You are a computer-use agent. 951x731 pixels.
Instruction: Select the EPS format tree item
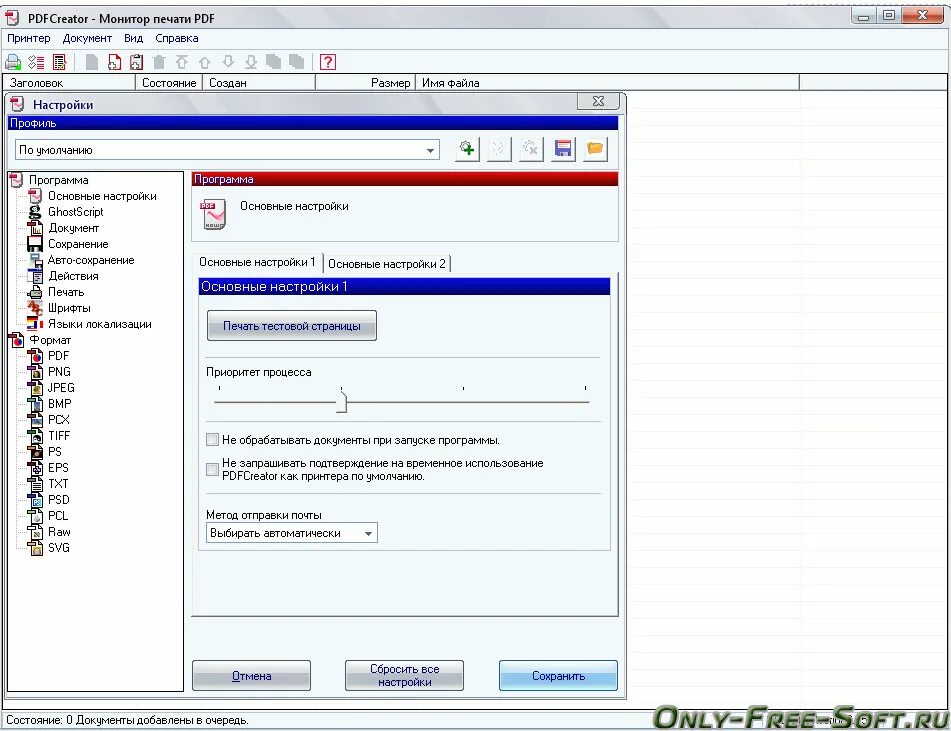[x=58, y=468]
